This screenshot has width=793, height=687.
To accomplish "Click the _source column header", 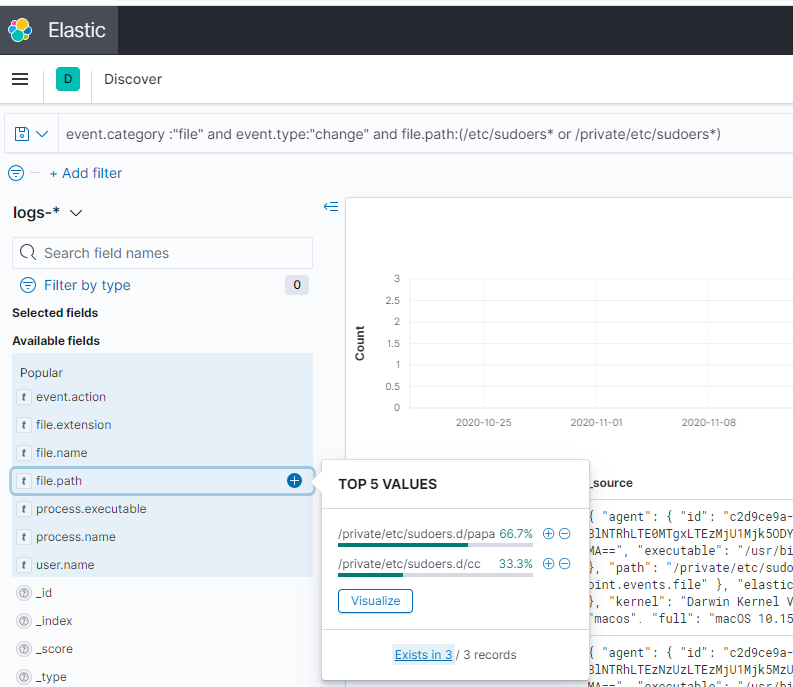I will tap(611, 483).
